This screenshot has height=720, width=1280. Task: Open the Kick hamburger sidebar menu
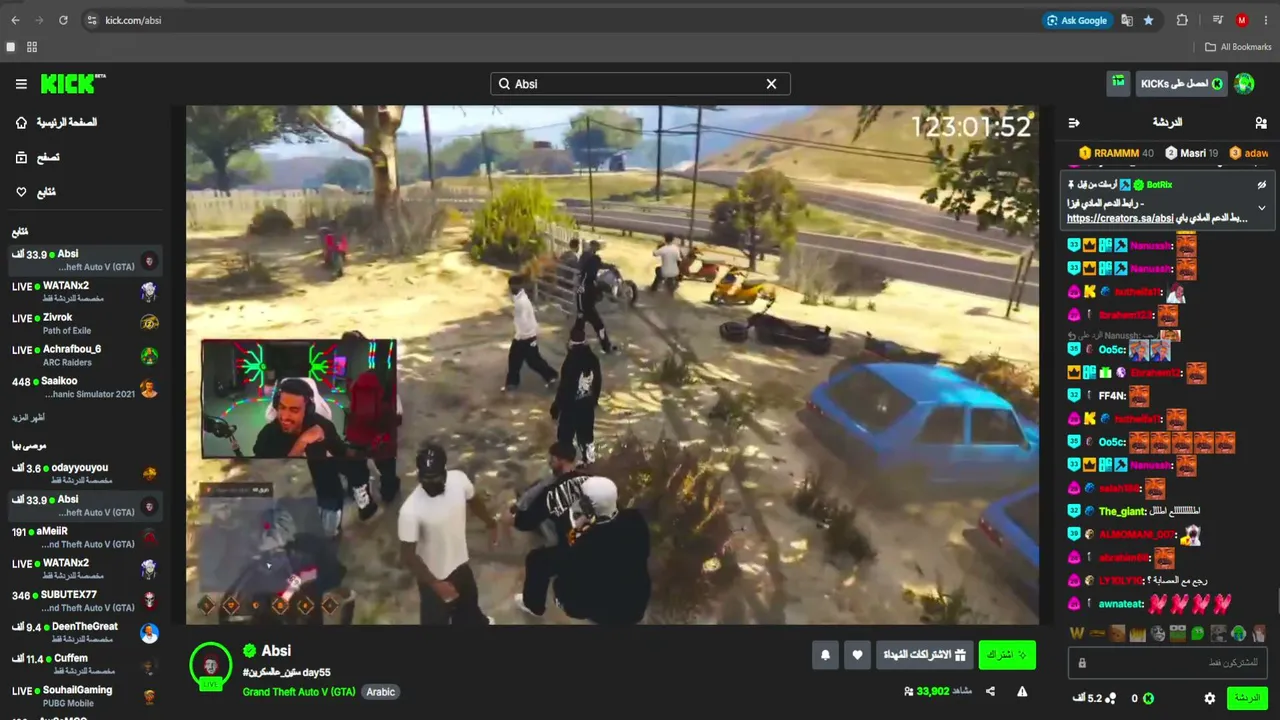click(x=21, y=84)
